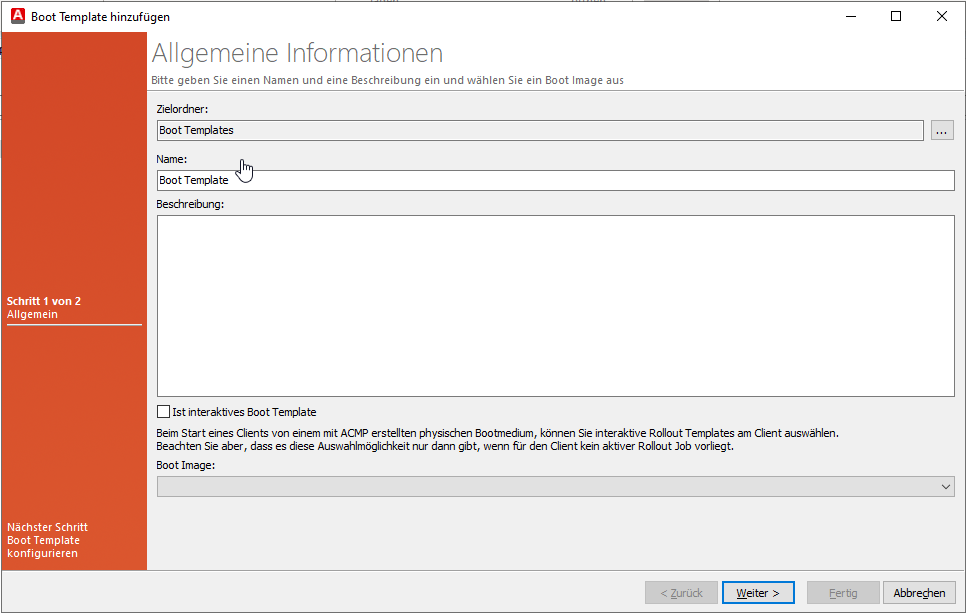The image size is (966, 614).
Task: Click the 'Beschreibung:' label
Action: 190,204
